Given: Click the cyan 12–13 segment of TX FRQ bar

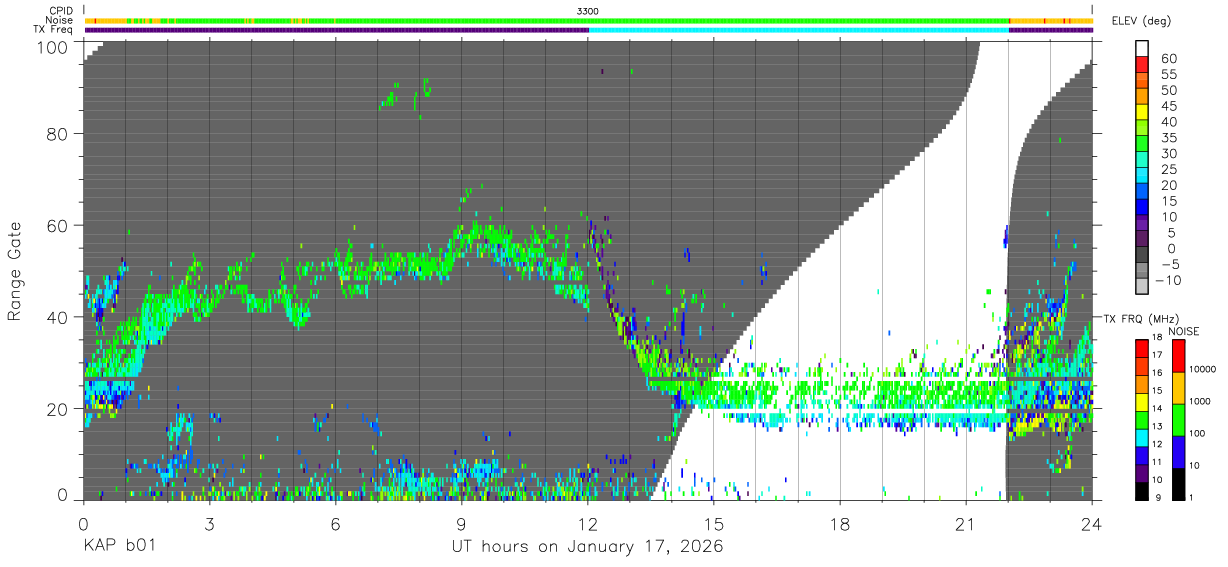Looking at the screenshot, I should [1142, 436].
